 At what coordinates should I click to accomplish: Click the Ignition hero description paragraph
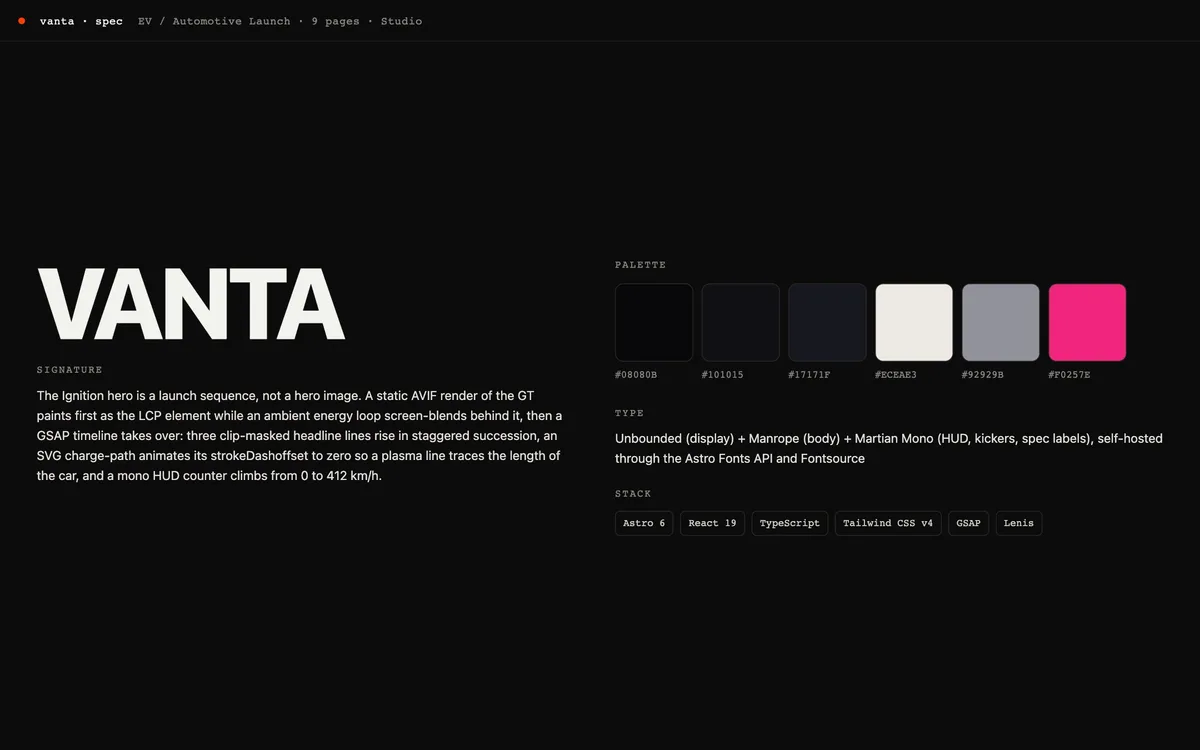click(300, 436)
